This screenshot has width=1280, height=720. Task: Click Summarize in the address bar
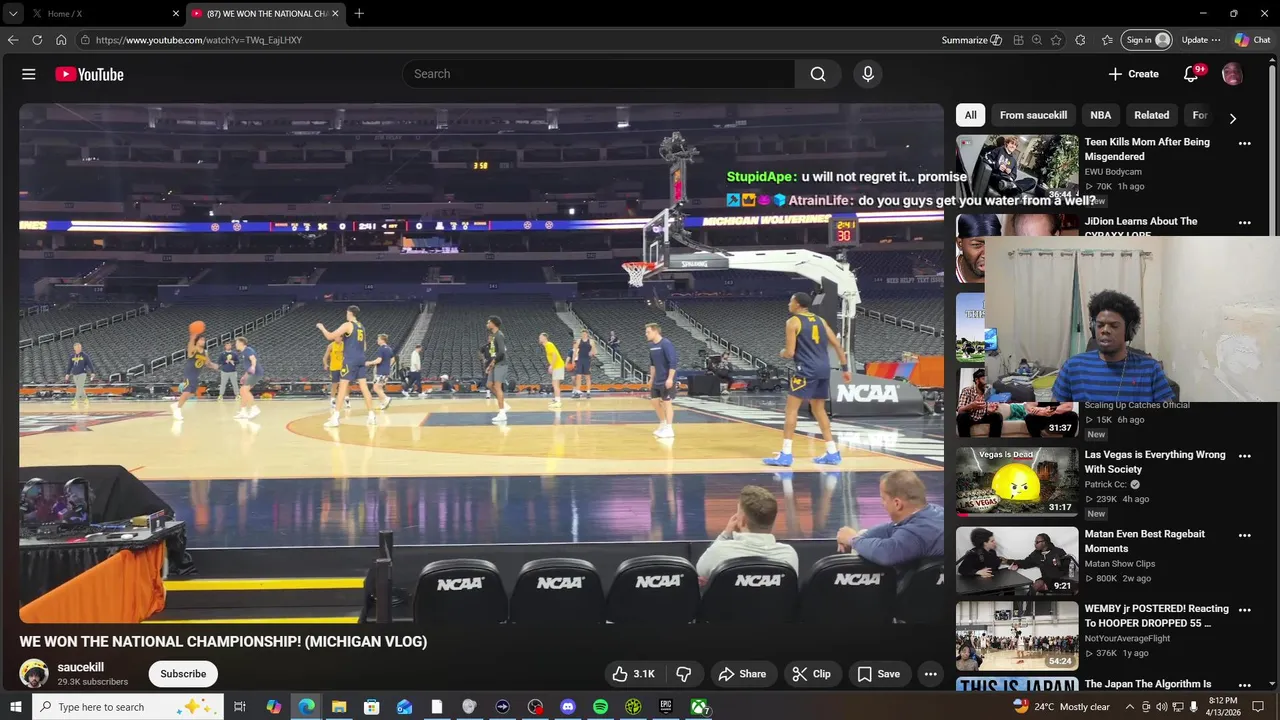pyautogui.click(x=971, y=40)
